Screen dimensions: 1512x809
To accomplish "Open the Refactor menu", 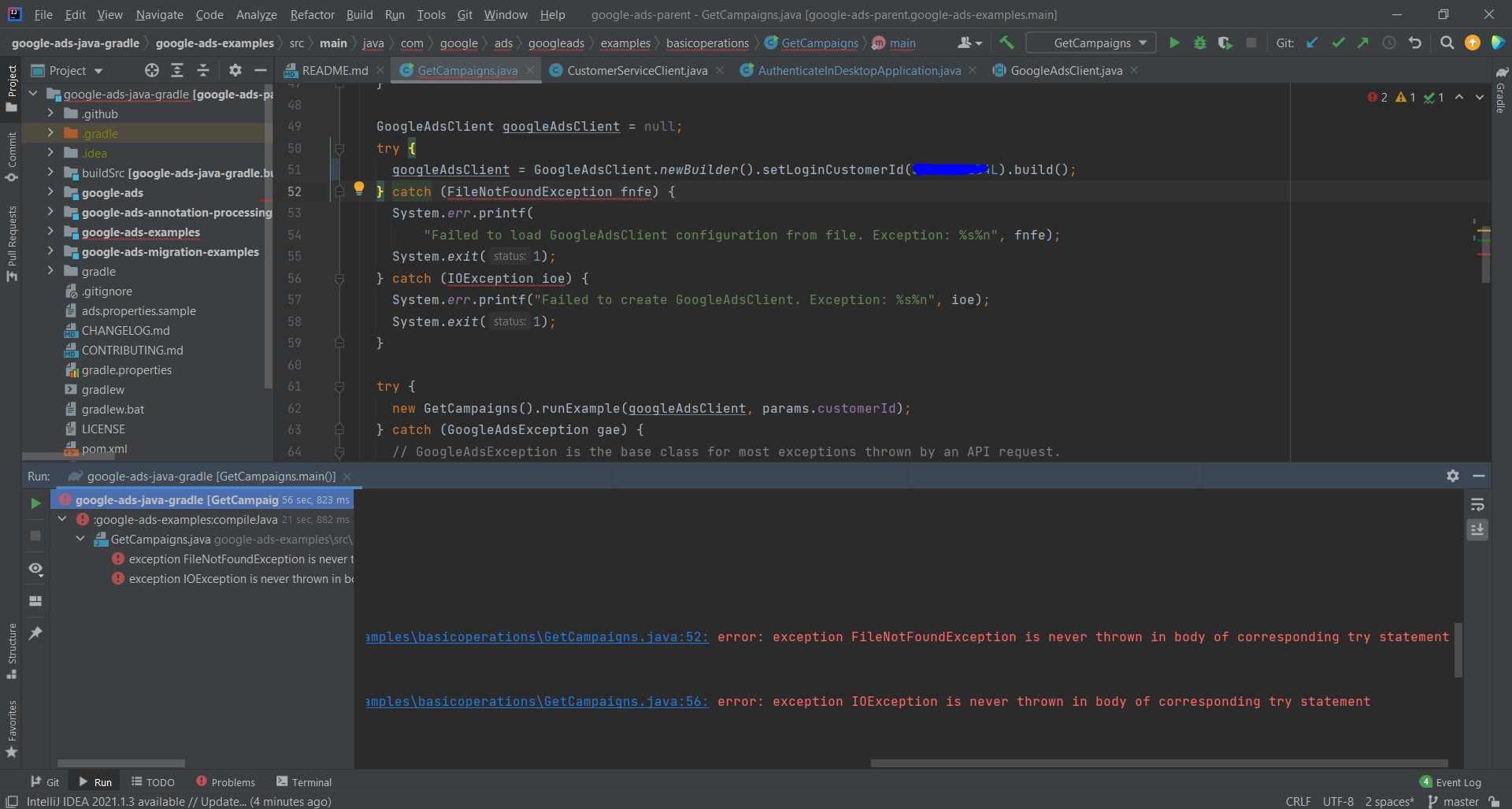I will (x=312, y=15).
